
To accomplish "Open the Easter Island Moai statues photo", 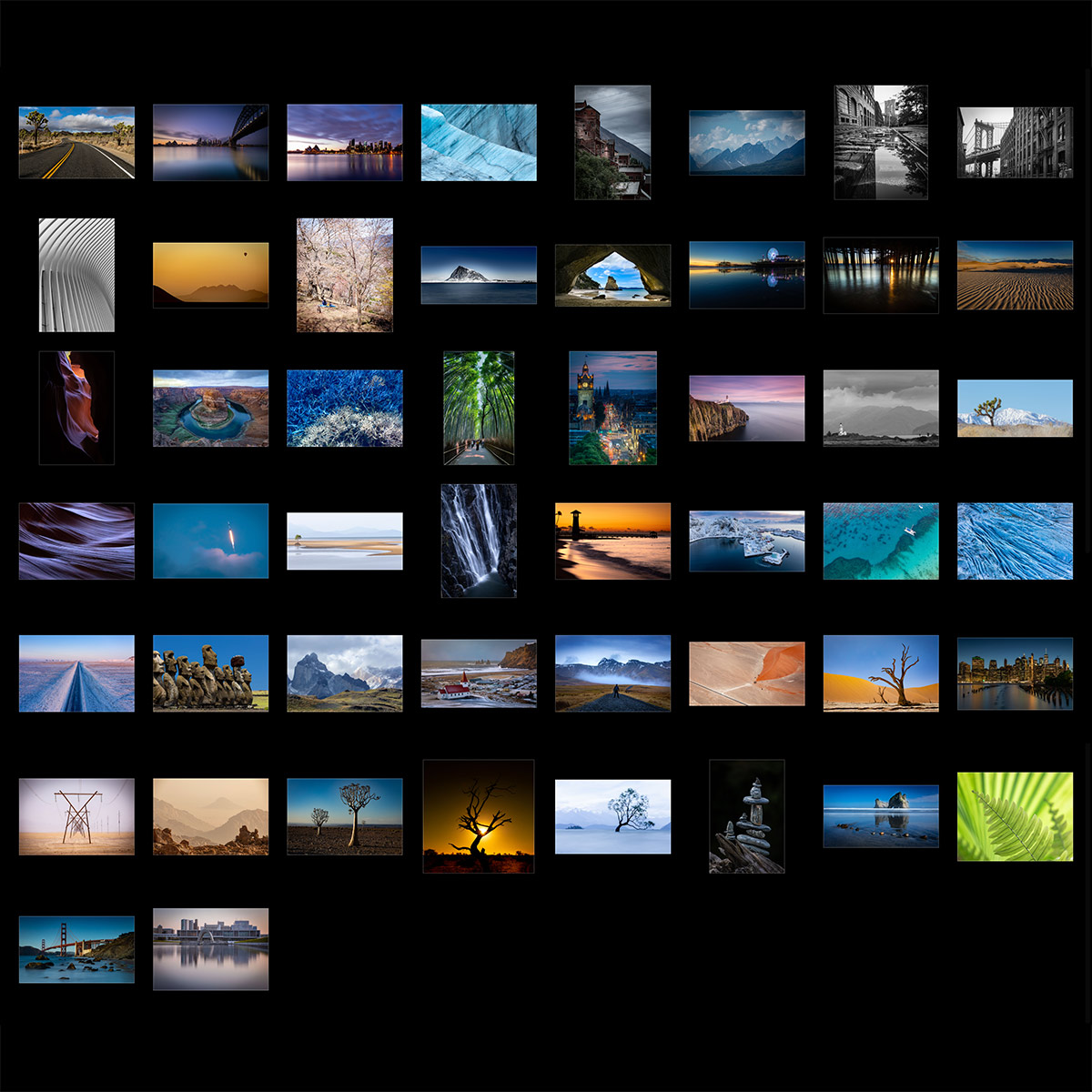I will 210,673.
